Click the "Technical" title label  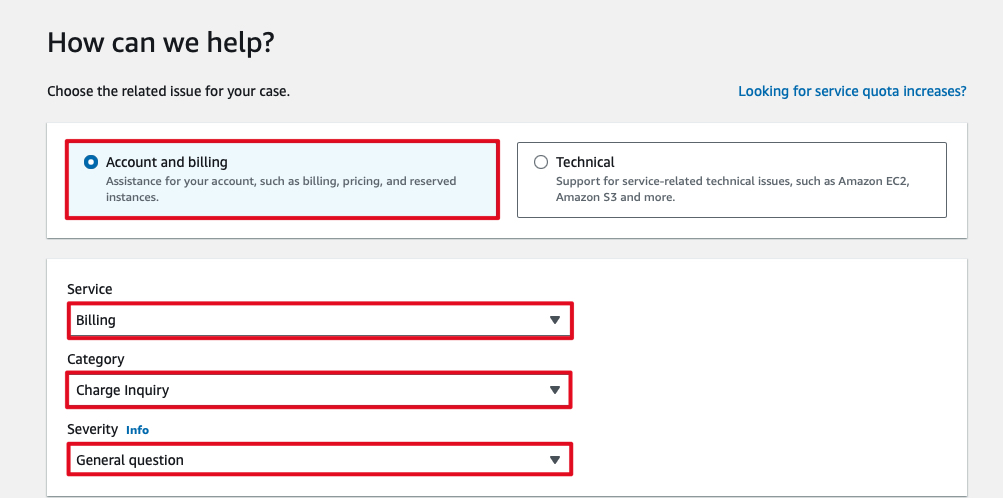[585, 162]
